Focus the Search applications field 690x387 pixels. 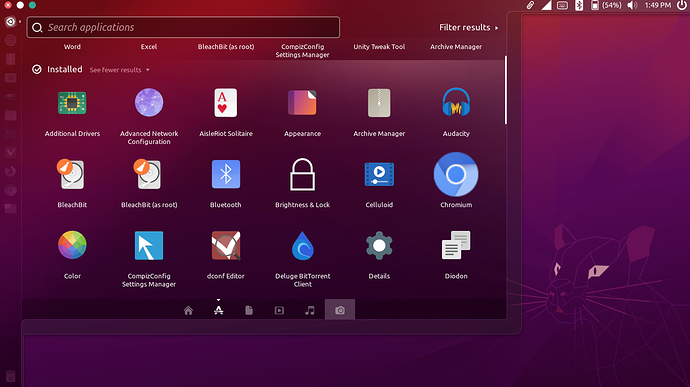pos(183,27)
